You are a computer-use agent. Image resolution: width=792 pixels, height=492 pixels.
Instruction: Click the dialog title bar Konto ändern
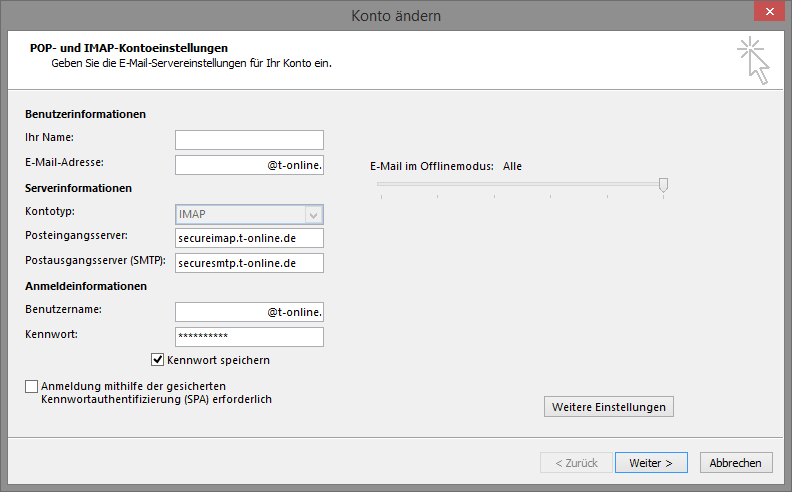click(396, 16)
